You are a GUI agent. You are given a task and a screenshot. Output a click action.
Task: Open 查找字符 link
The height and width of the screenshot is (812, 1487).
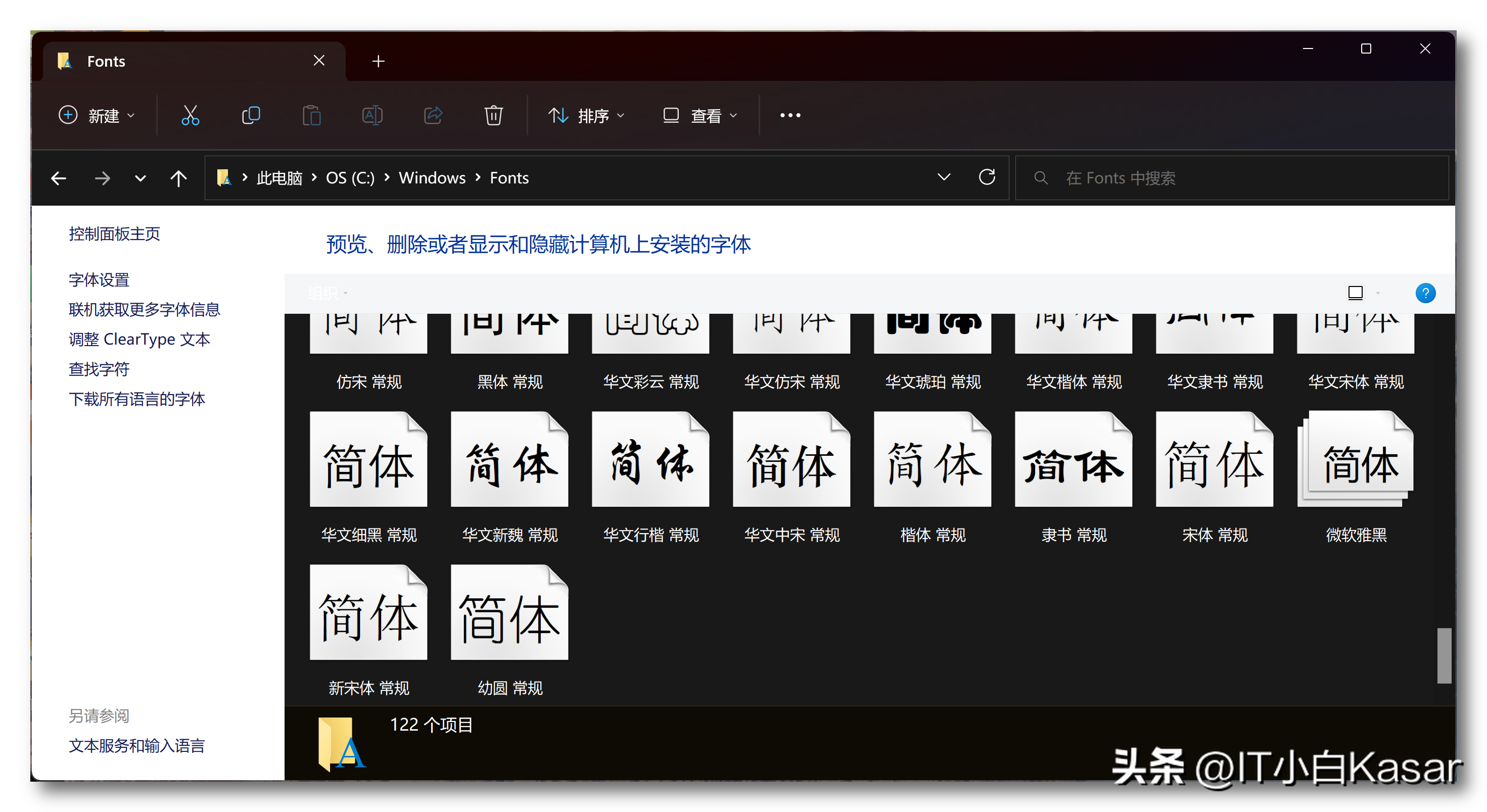[x=99, y=369]
